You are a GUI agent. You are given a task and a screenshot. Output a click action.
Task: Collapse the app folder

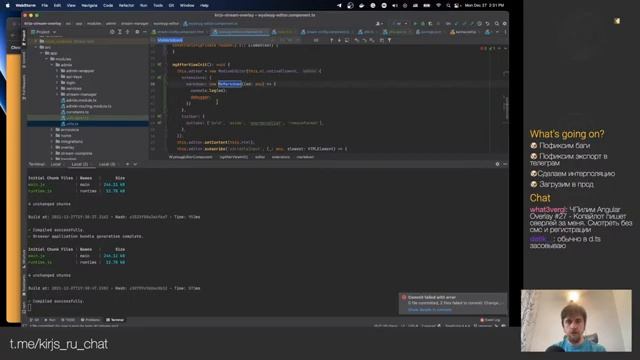pyautogui.click(x=41, y=53)
